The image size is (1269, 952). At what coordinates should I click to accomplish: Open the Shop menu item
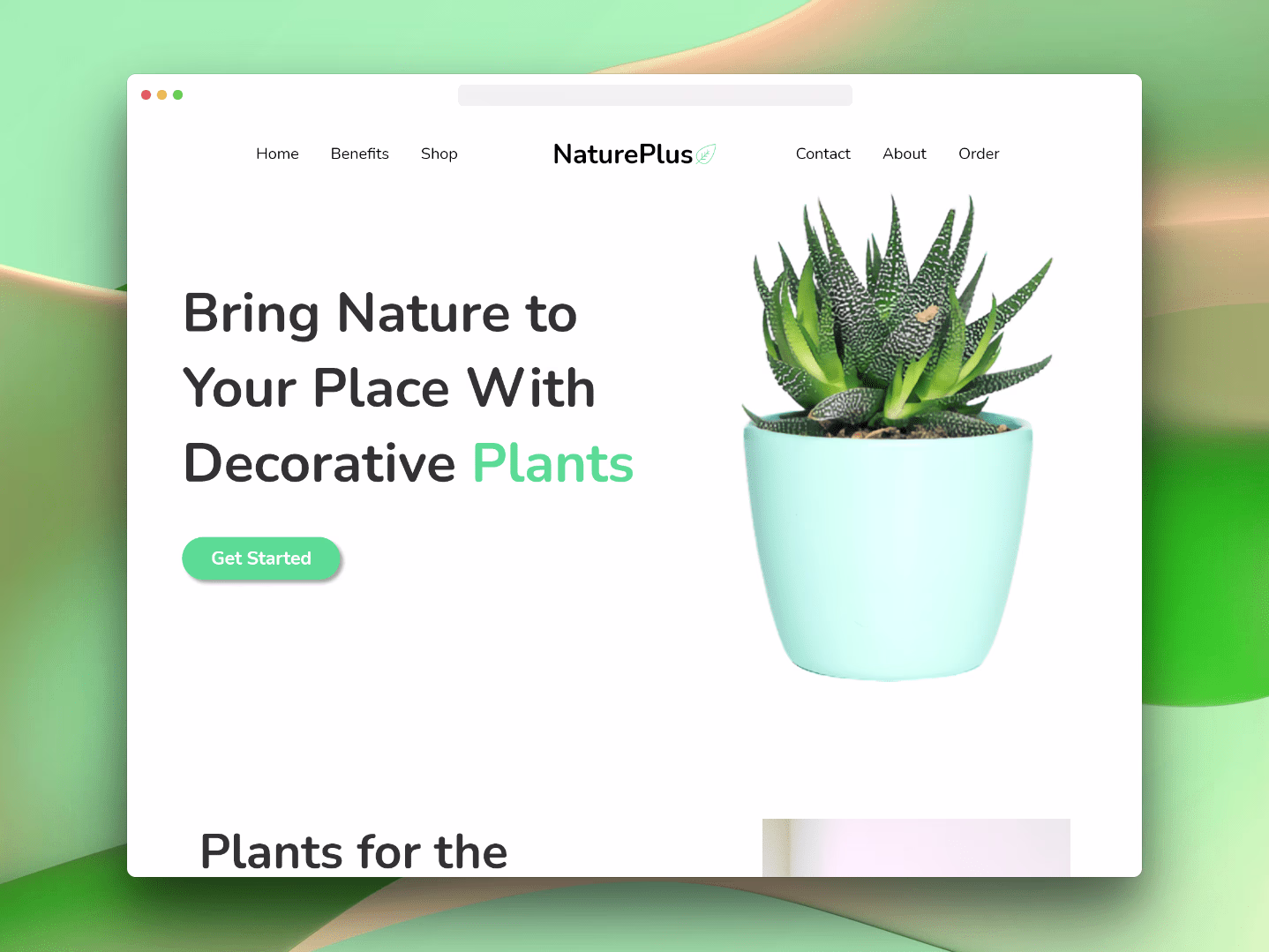tap(439, 154)
